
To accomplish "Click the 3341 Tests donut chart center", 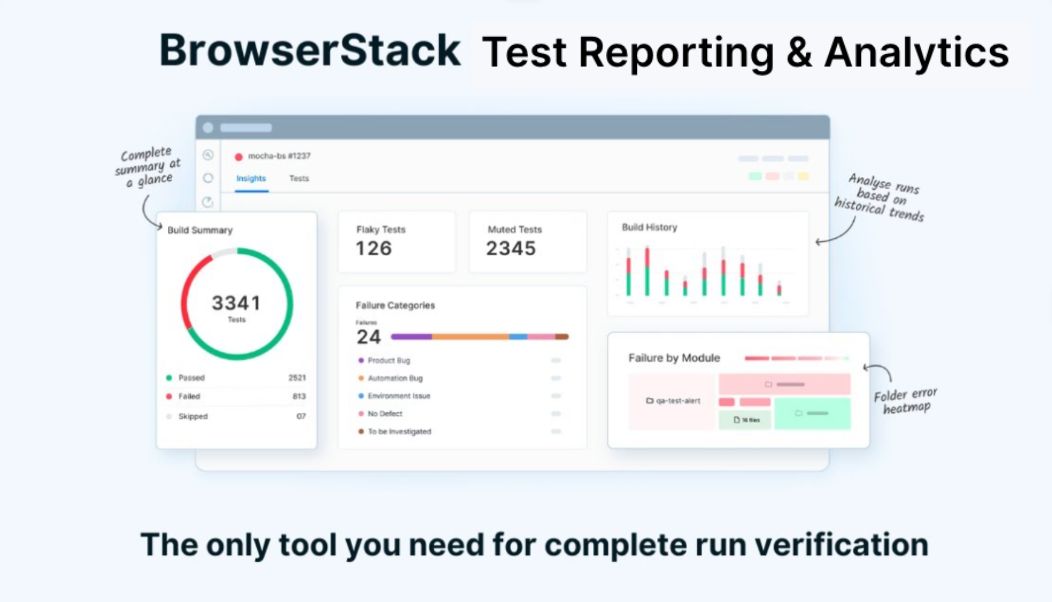I will tap(236, 306).
